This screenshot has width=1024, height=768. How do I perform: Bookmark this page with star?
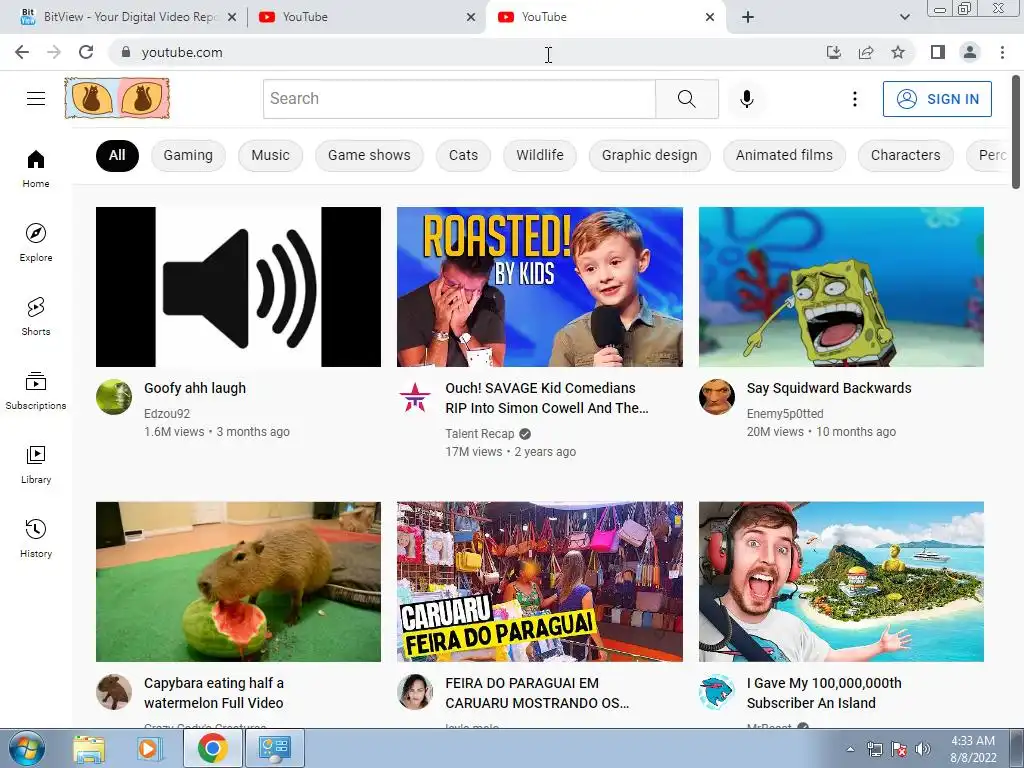tap(898, 52)
